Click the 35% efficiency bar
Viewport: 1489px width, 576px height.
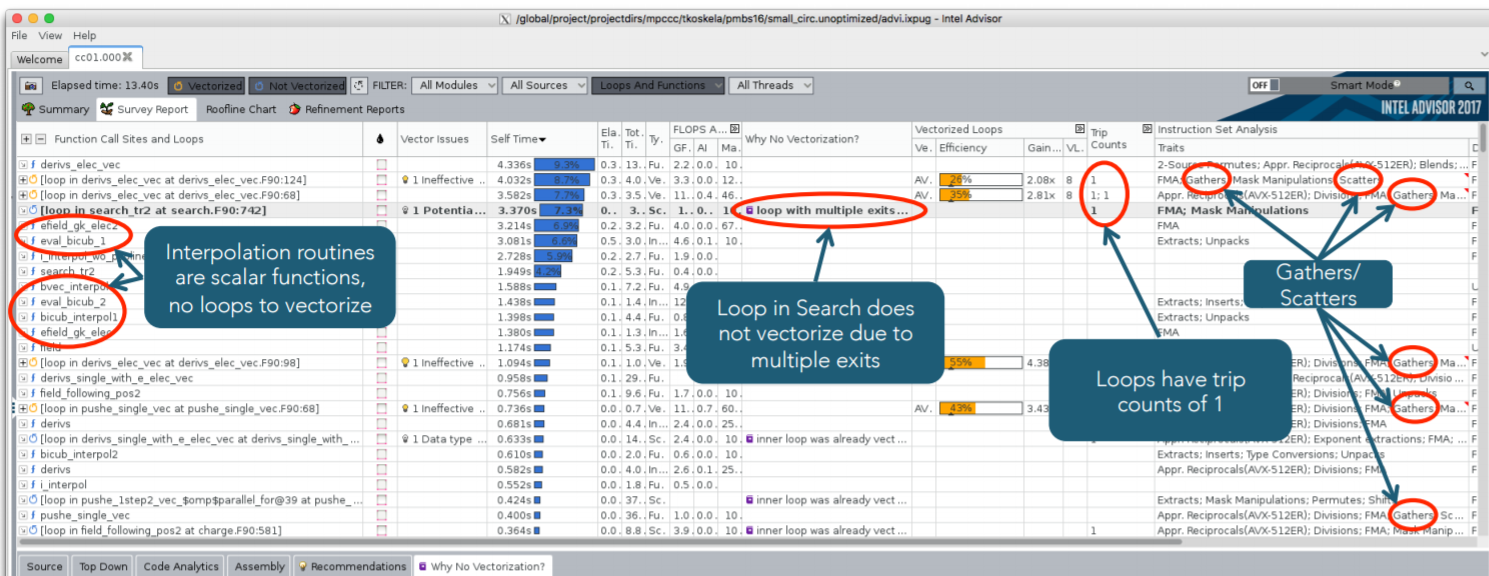click(980, 195)
